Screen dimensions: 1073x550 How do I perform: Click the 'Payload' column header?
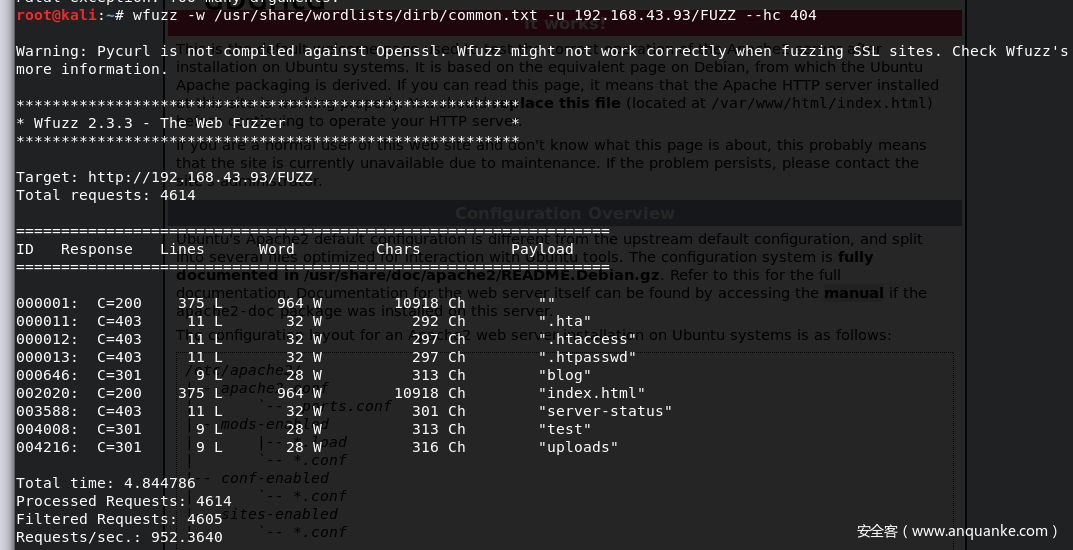pyautogui.click(x=542, y=249)
